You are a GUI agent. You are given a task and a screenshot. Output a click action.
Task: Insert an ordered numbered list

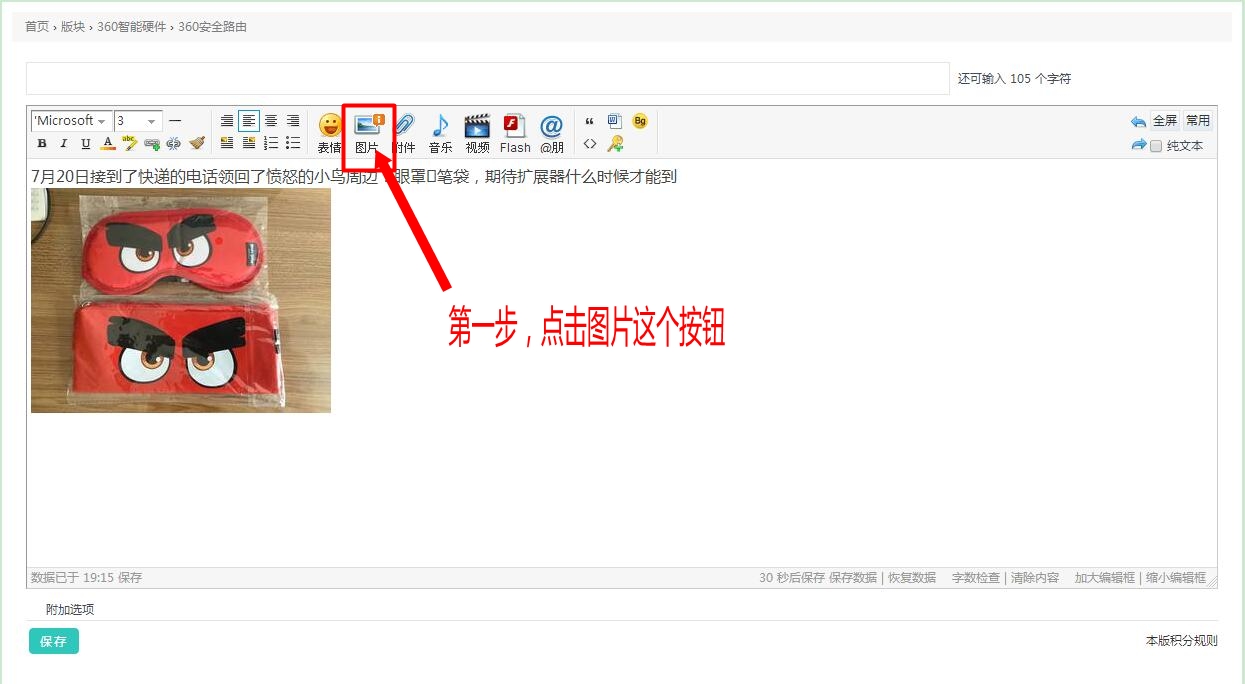tap(271, 144)
